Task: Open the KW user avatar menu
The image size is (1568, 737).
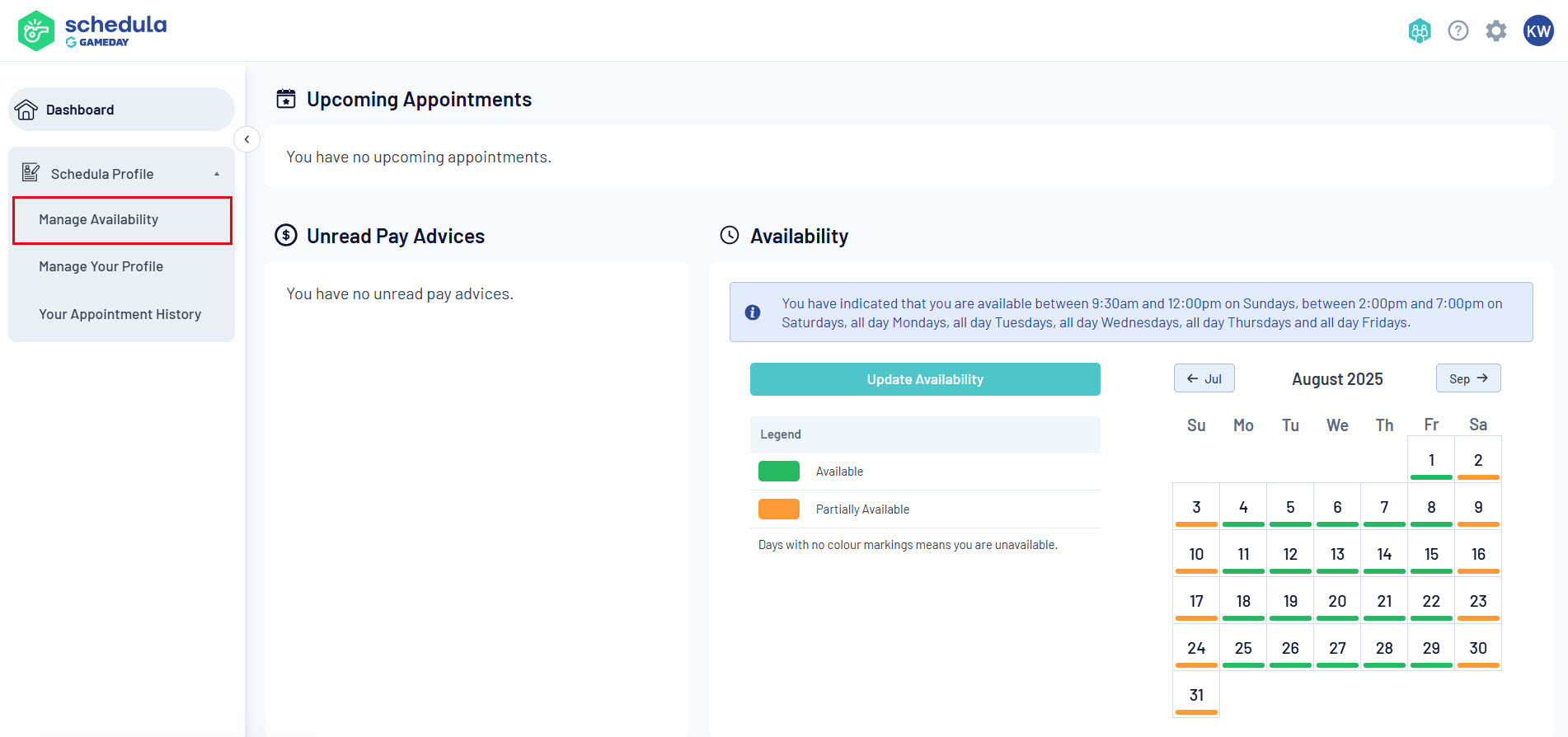Action: point(1538,31)
